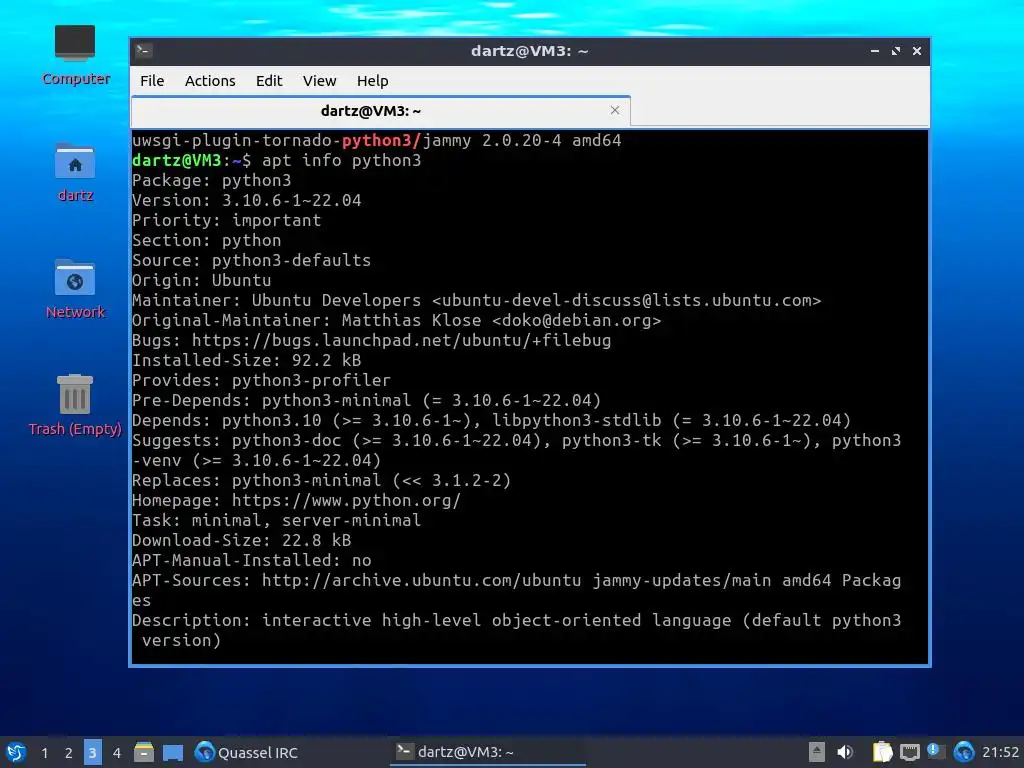
Task: Click the 'Priority: important' line
Action: pyautogui.click(x=227, y=221)
